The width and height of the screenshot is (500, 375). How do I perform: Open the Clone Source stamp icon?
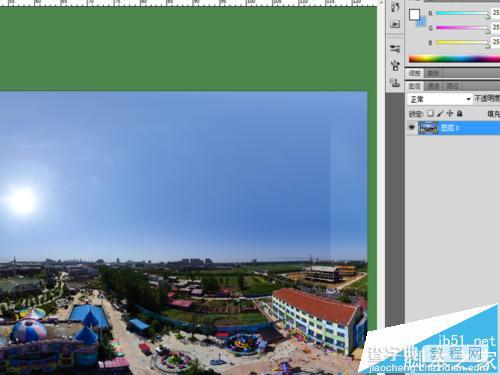click(395, 82)
